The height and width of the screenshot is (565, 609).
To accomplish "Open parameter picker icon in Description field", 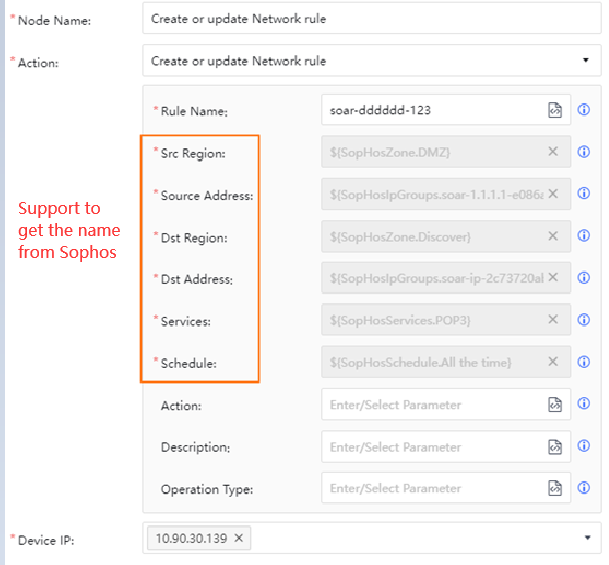I will (x=555, y=447).
